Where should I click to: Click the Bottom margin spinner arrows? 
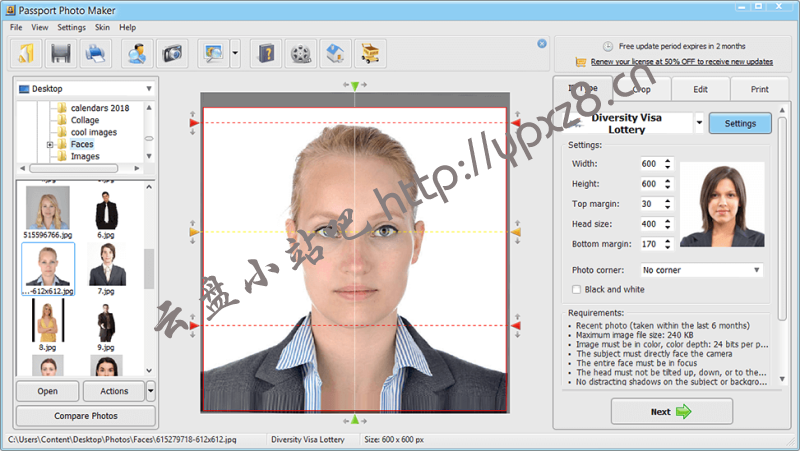click(668, 244)
